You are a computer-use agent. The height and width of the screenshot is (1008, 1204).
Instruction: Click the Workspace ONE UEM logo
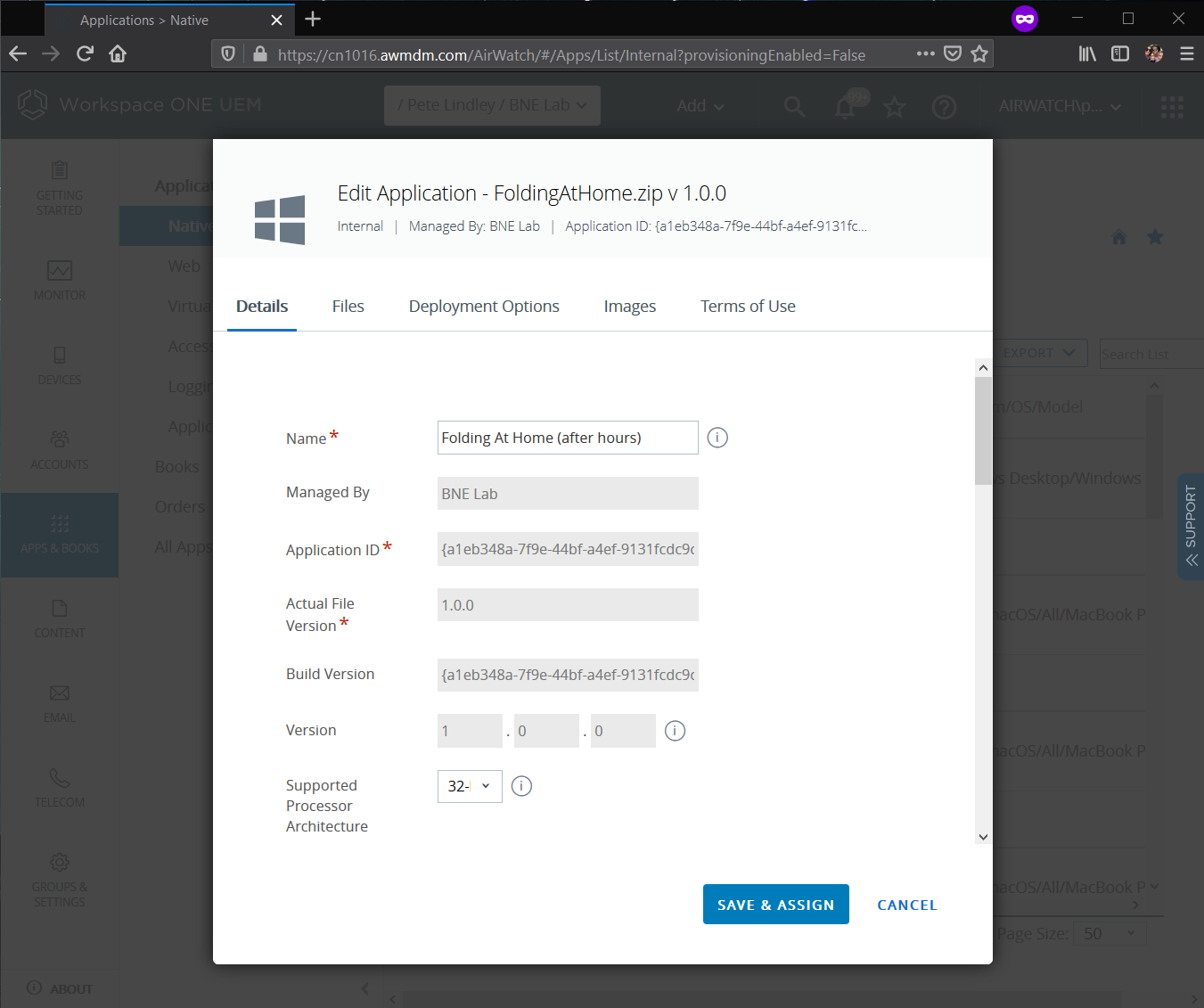[x=140, y=105]
